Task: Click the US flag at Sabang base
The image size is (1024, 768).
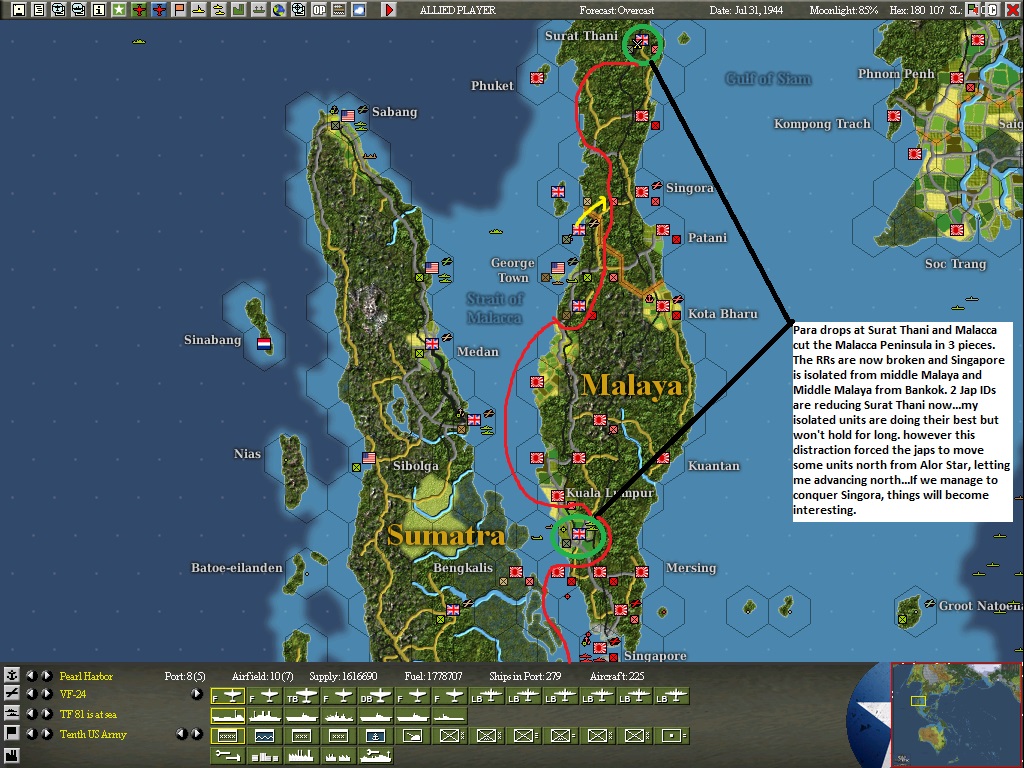Action: (x=348, y=116)
